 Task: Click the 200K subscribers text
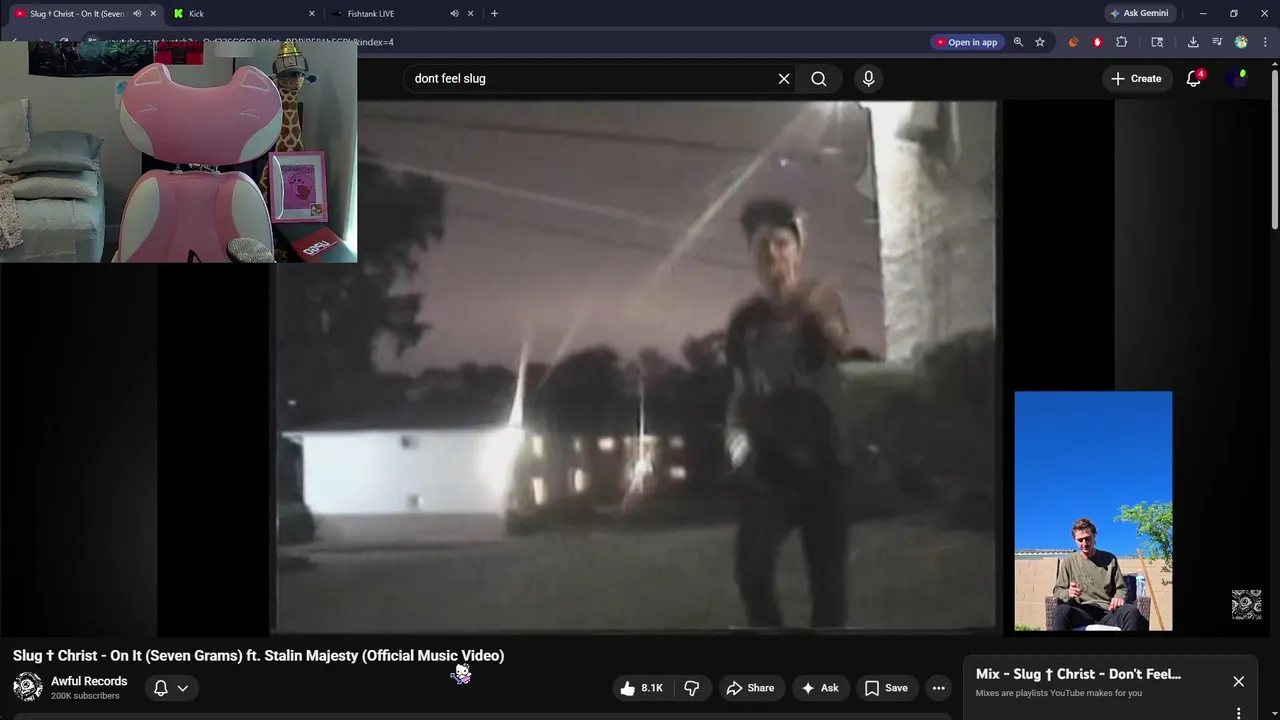85,696
